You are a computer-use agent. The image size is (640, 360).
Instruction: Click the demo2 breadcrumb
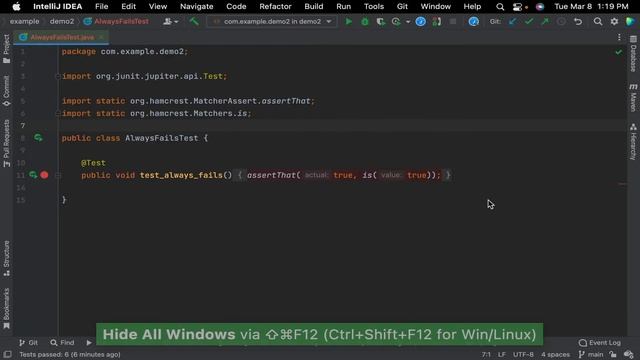click(62, 21)
